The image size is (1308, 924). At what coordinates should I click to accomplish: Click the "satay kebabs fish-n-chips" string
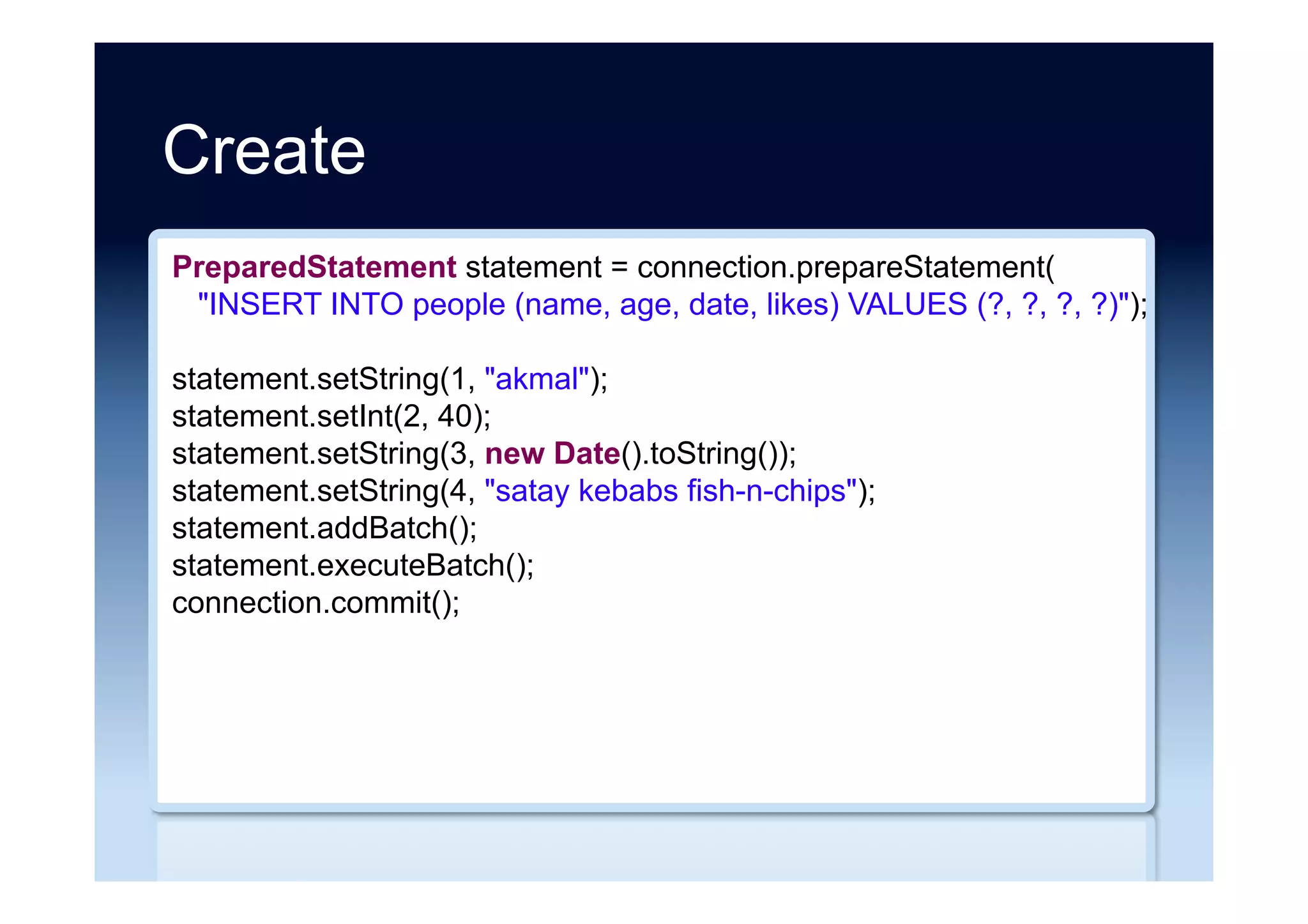click(670, 491)
